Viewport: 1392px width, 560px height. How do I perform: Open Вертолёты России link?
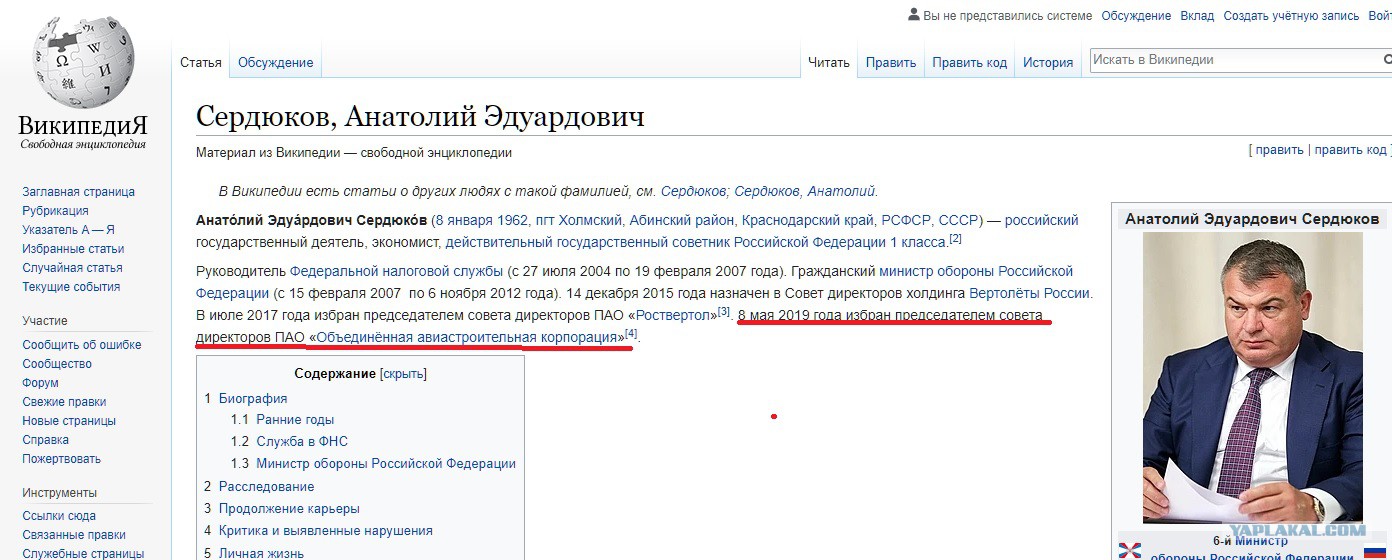[x=1030, y=293]
